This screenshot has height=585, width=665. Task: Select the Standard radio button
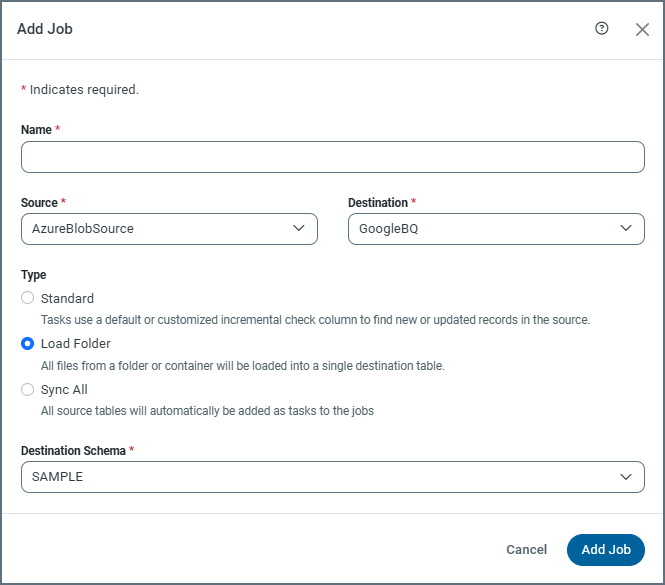[28, 298]
